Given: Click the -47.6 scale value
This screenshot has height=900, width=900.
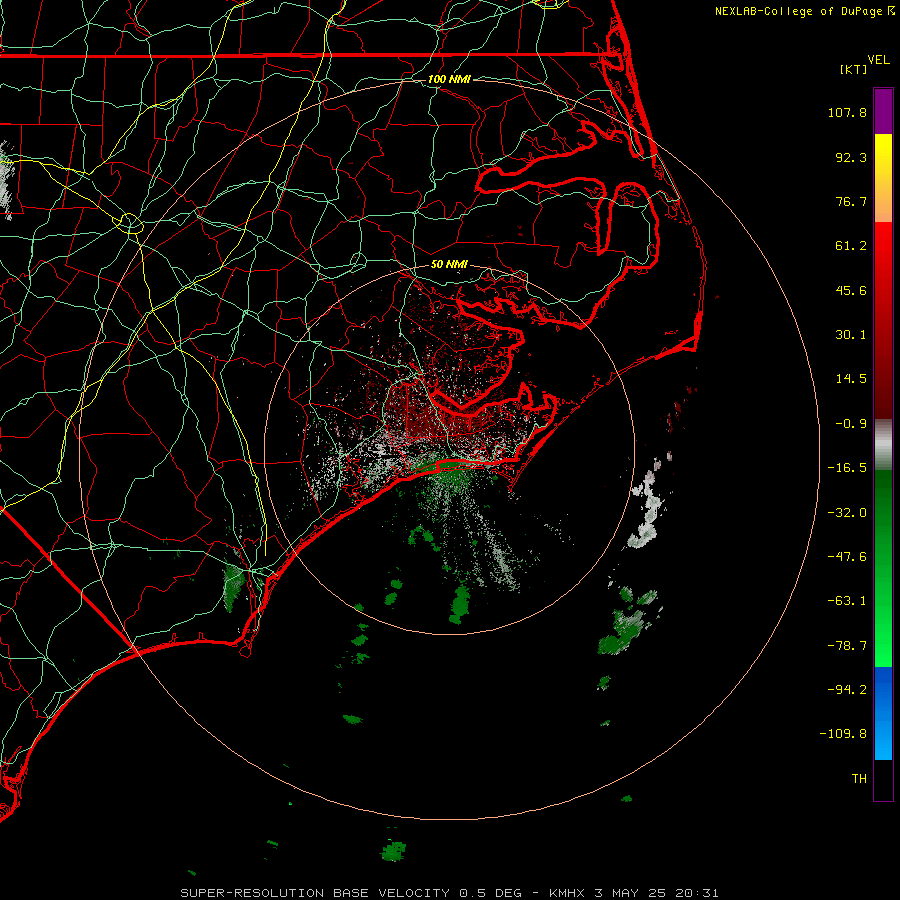Looking at the screenshot, I should point(847,557).
